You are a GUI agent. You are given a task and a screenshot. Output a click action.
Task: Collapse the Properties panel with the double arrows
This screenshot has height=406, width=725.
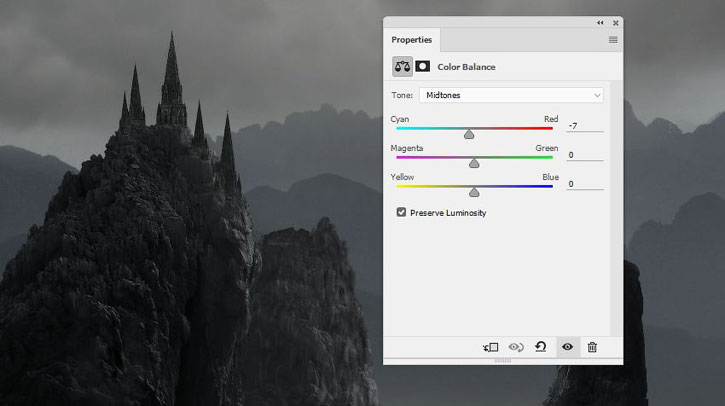[x=600, y=23]
